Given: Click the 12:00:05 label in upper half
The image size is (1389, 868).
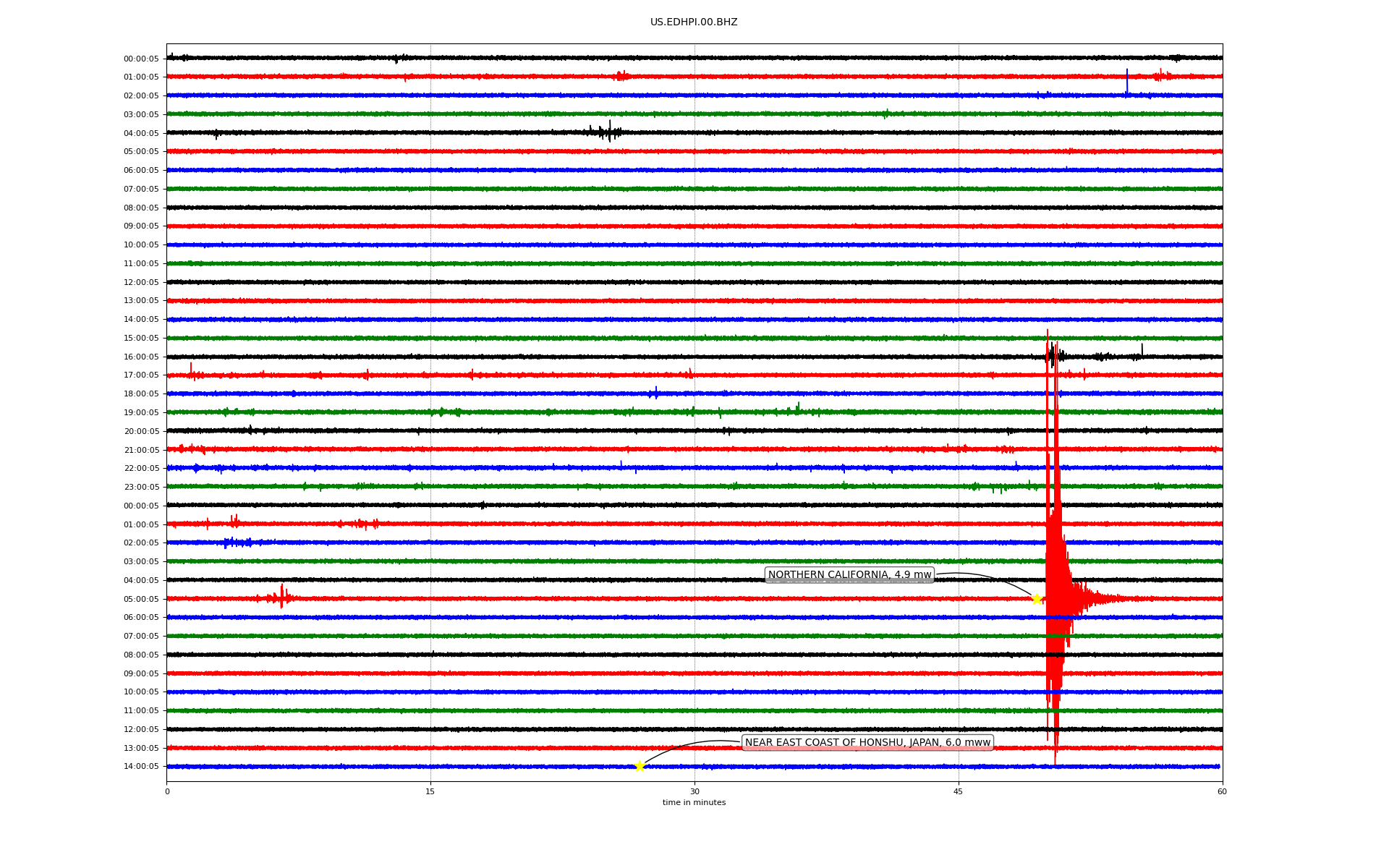Looking at the screenshot, I should click(141, 282).
